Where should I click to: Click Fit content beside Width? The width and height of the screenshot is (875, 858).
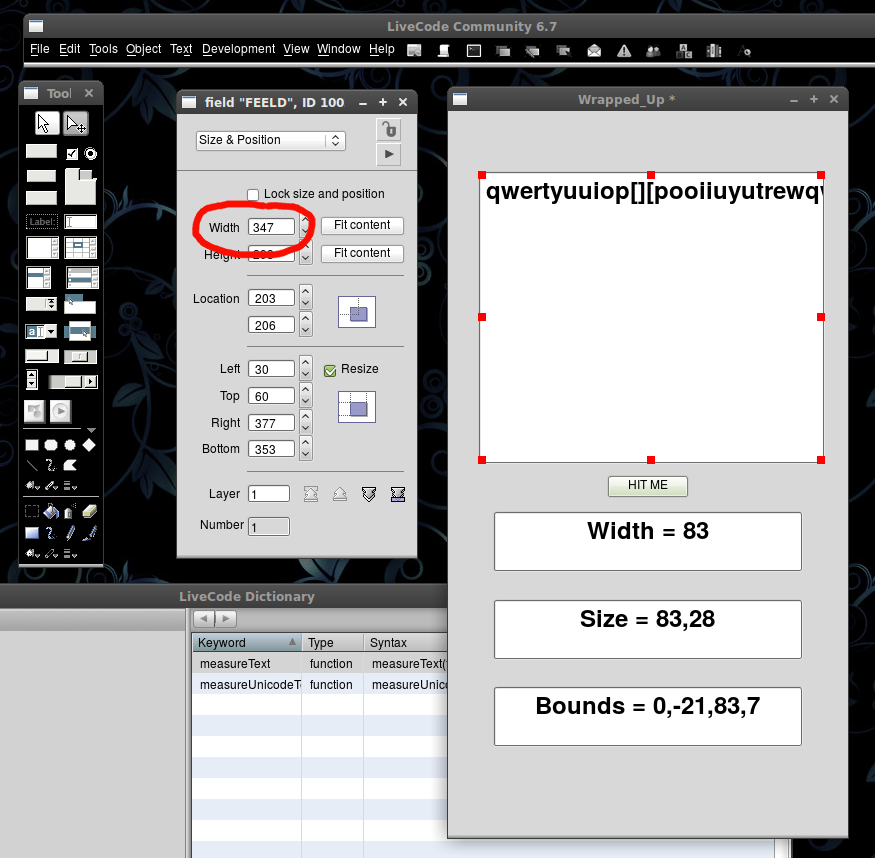pos(362,225)
